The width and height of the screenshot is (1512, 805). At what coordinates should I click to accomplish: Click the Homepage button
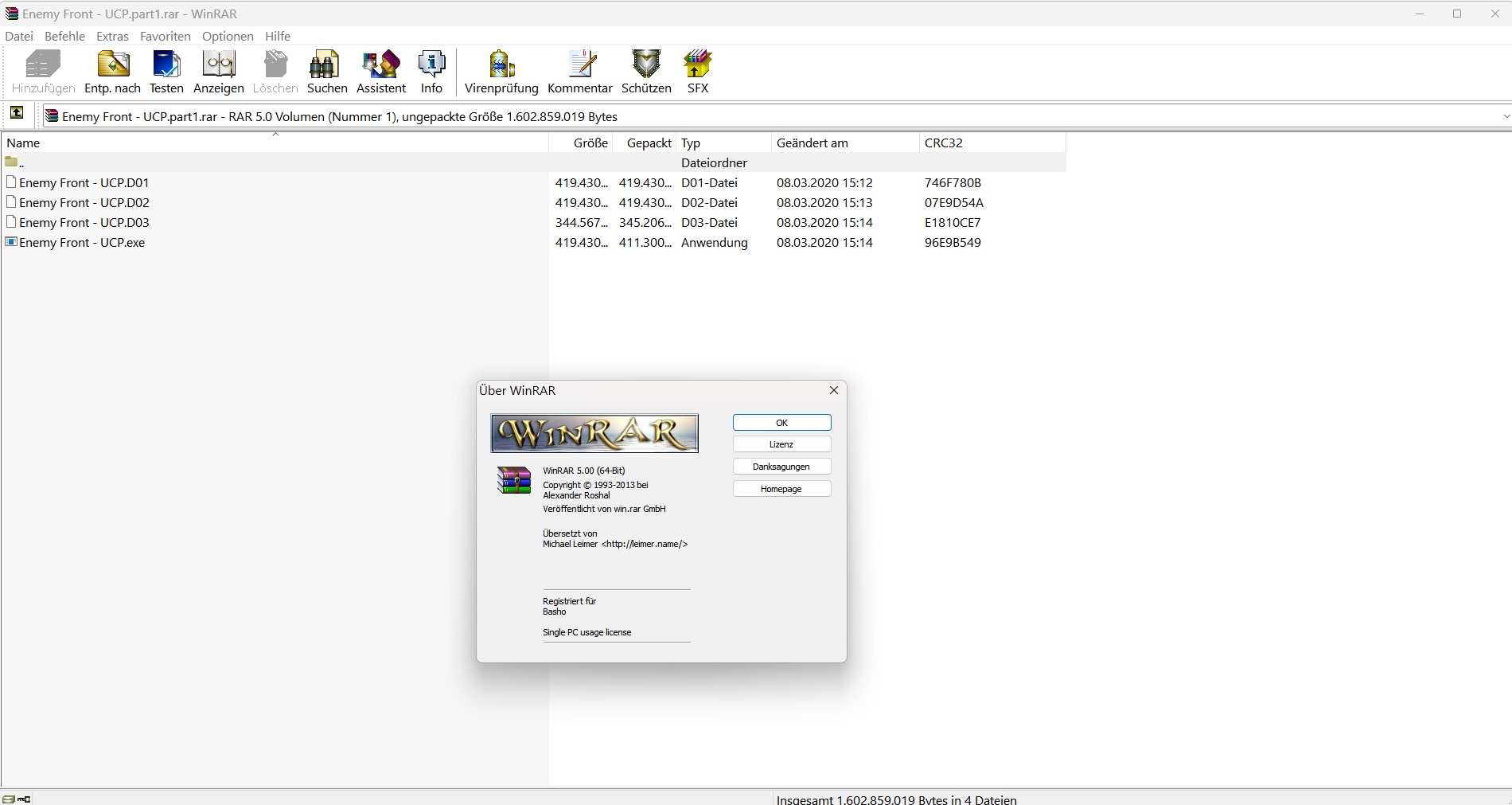coord(781,489)
